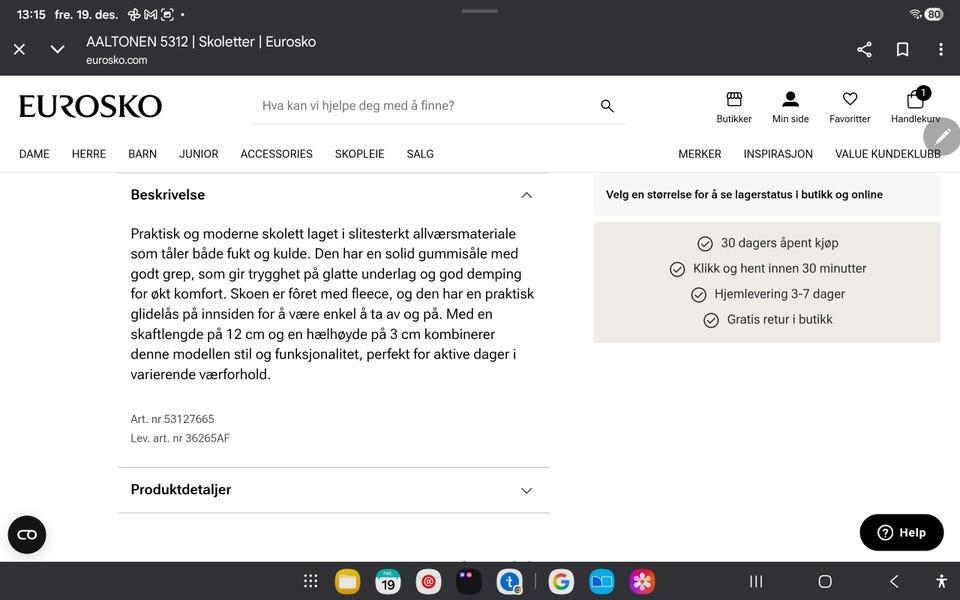Minimize the tab with the down chevron
Screen dimensions: 960x600
(x=58, y=50)
